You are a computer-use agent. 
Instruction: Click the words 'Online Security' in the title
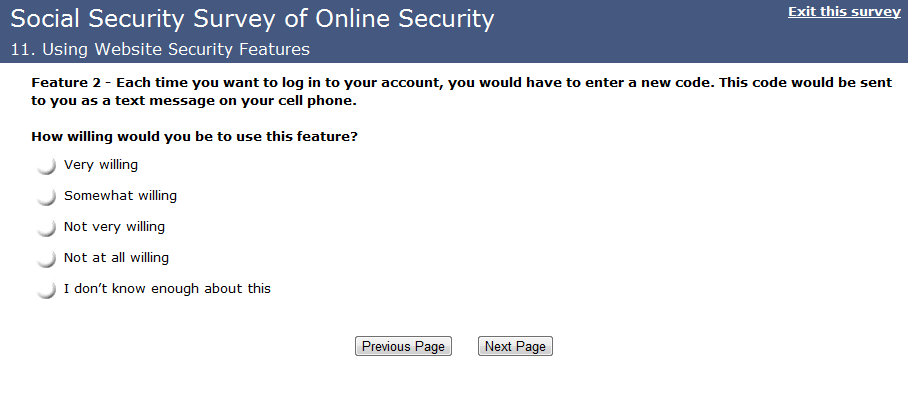tap(407, 19)
